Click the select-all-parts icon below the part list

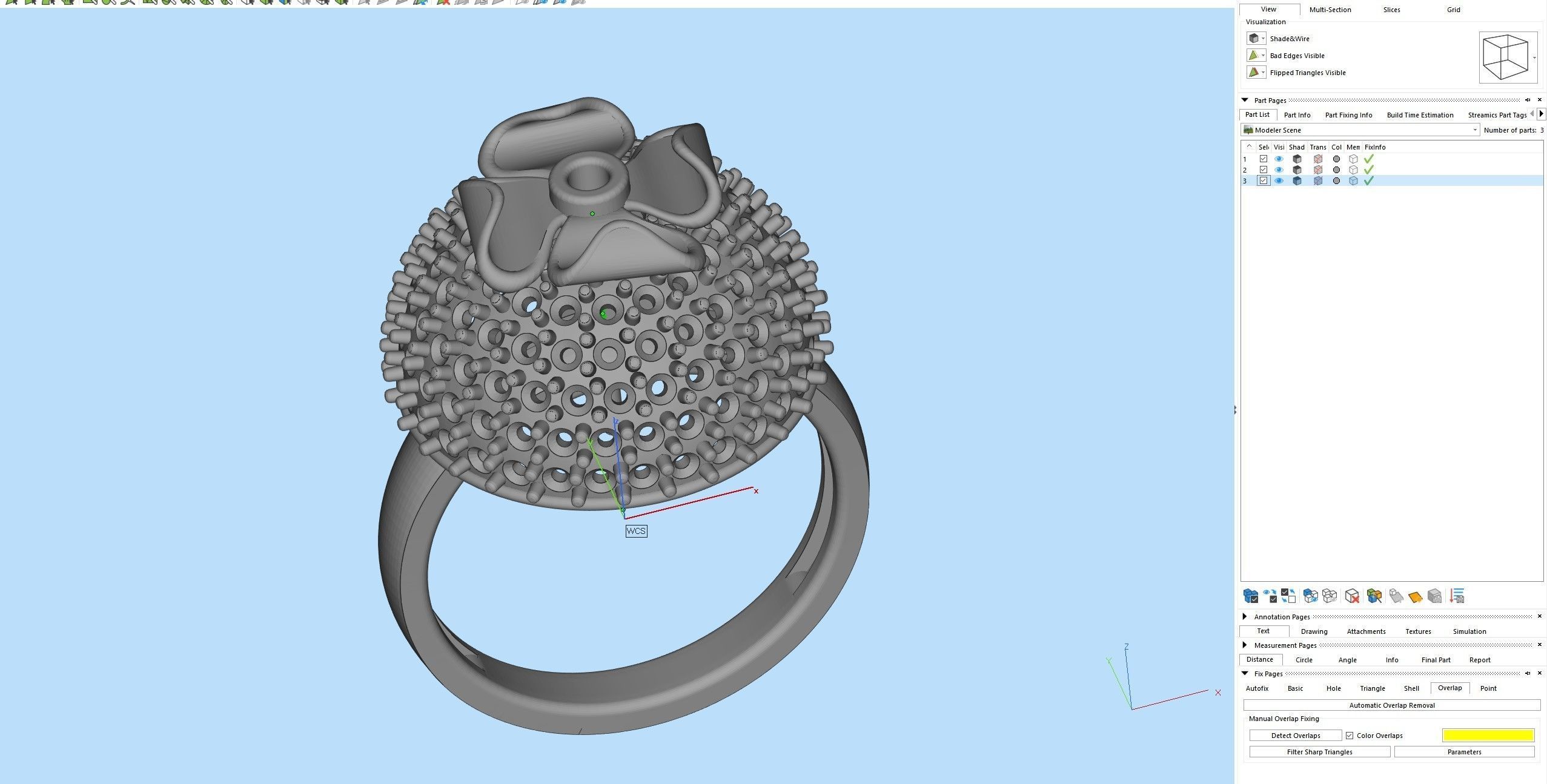[x=1251, y=596]
